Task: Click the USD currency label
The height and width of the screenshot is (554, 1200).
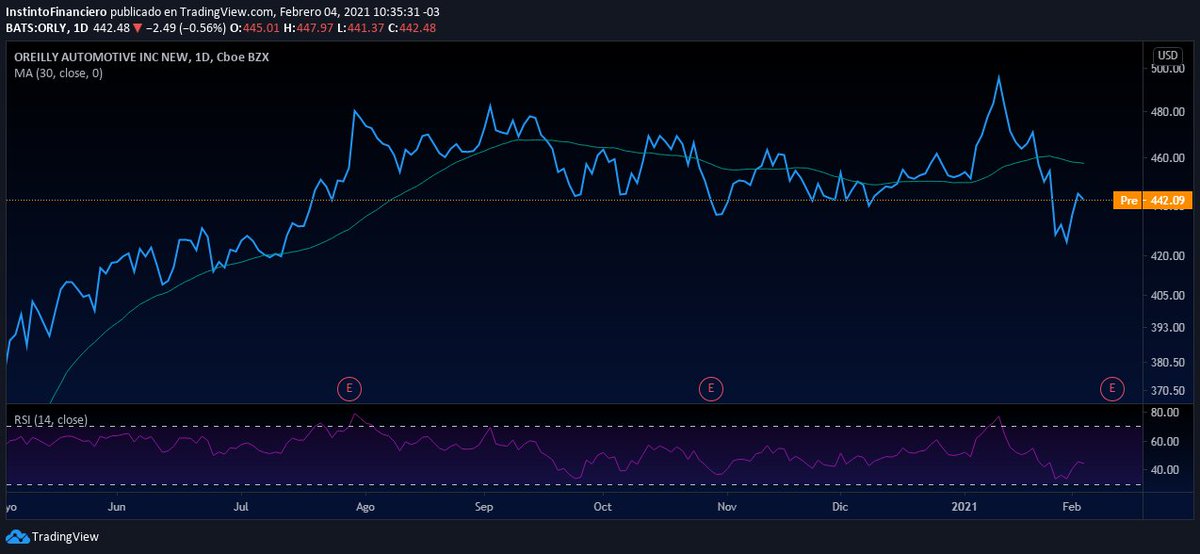Action: (1167, 55)
